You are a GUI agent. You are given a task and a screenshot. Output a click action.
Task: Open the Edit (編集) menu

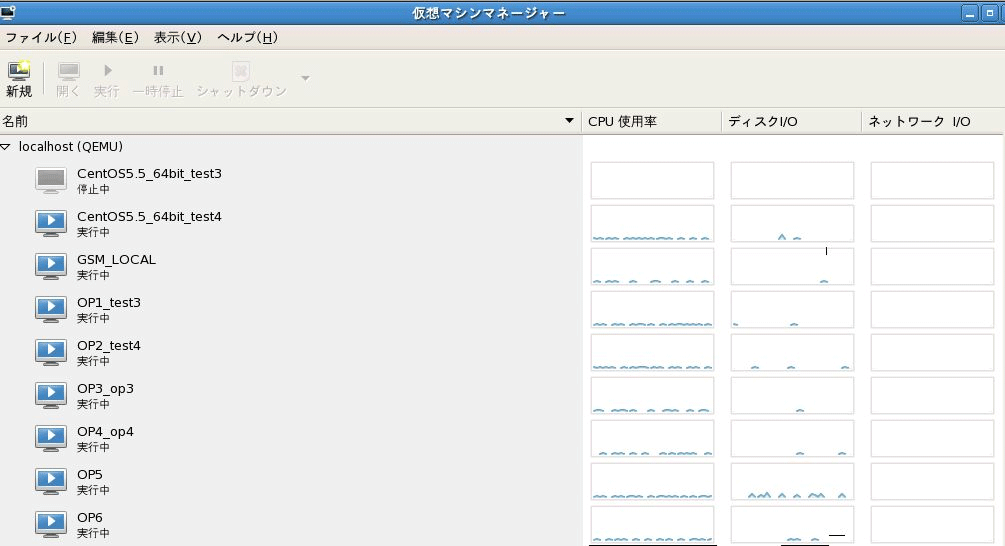(115, 38)
